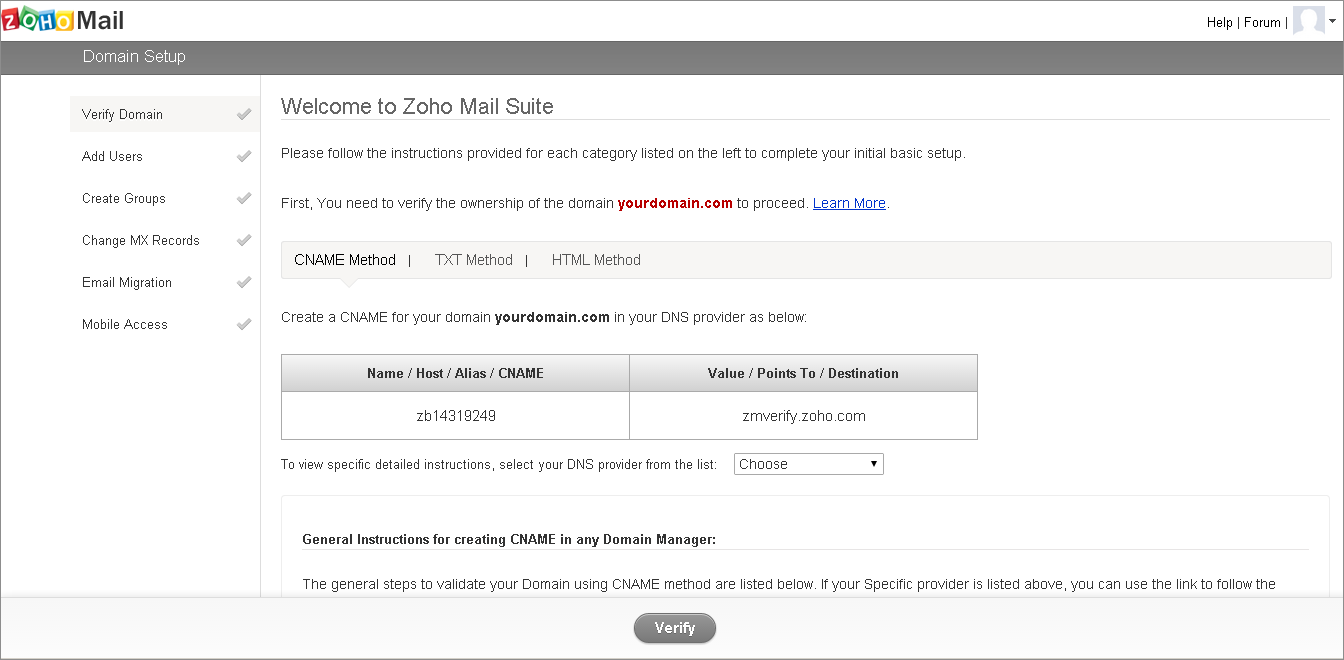Open the DNS provider Choose dropdown
Viewport: 1344px width, 660px height.
[x=808, y=463]
